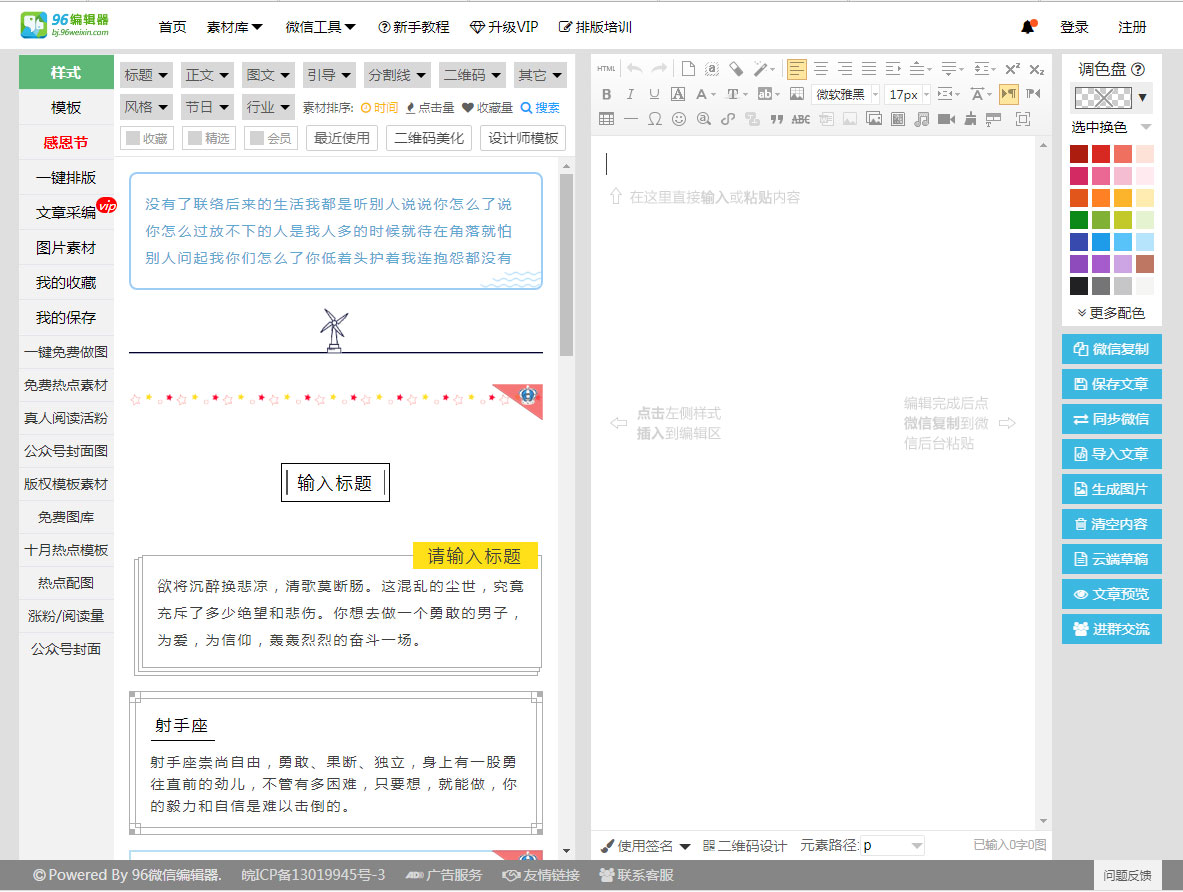Click the 微信复制 button

tap(1111, 349)
